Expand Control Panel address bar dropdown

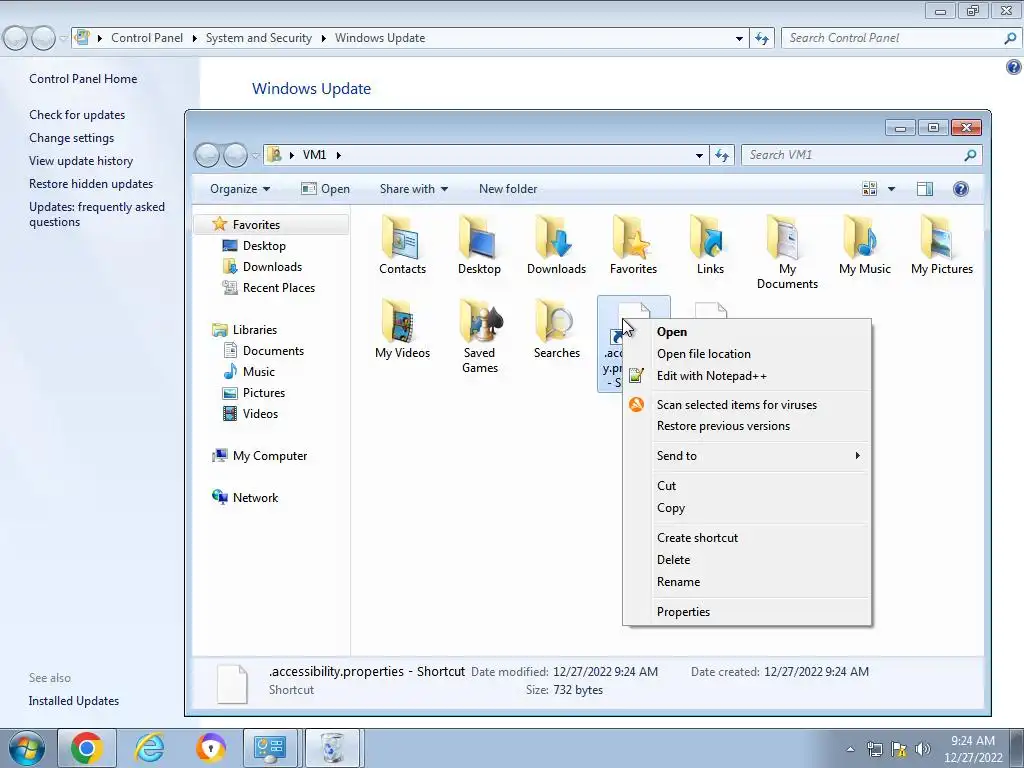[x=739, y=39]
